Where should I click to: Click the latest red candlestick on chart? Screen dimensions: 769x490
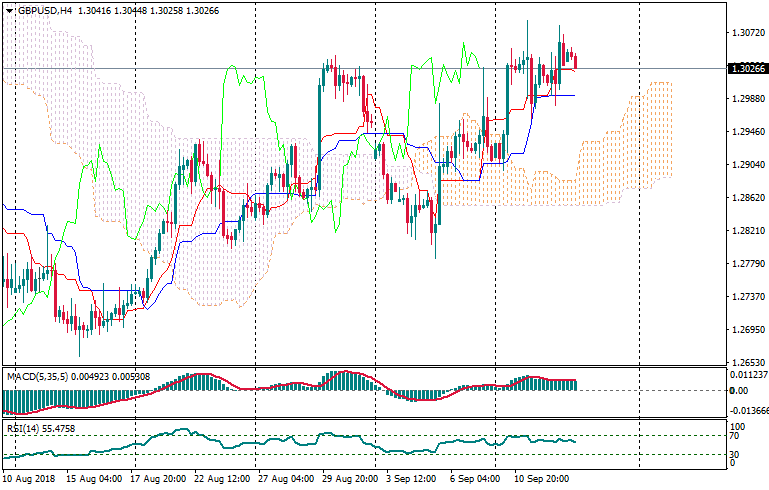(575, 61)
